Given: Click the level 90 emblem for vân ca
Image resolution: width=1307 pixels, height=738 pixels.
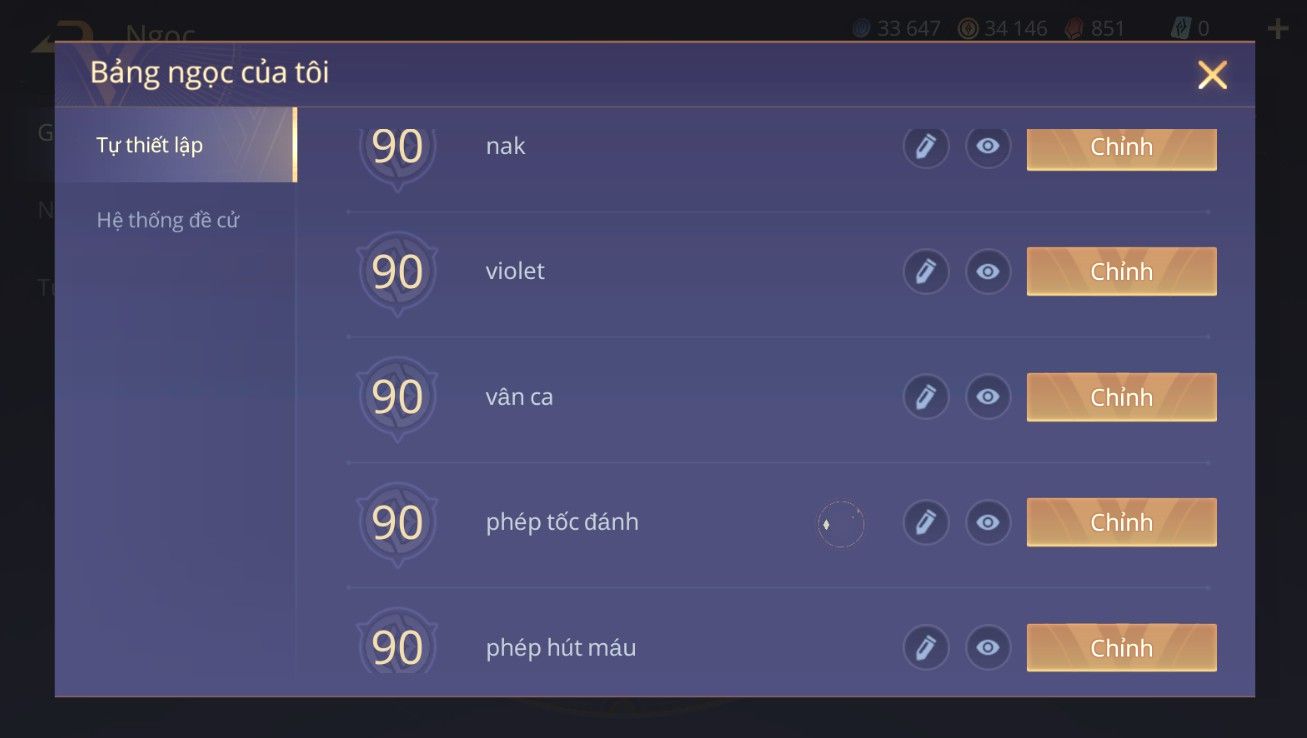Looking at the screenshot, I should coord(397,398).
